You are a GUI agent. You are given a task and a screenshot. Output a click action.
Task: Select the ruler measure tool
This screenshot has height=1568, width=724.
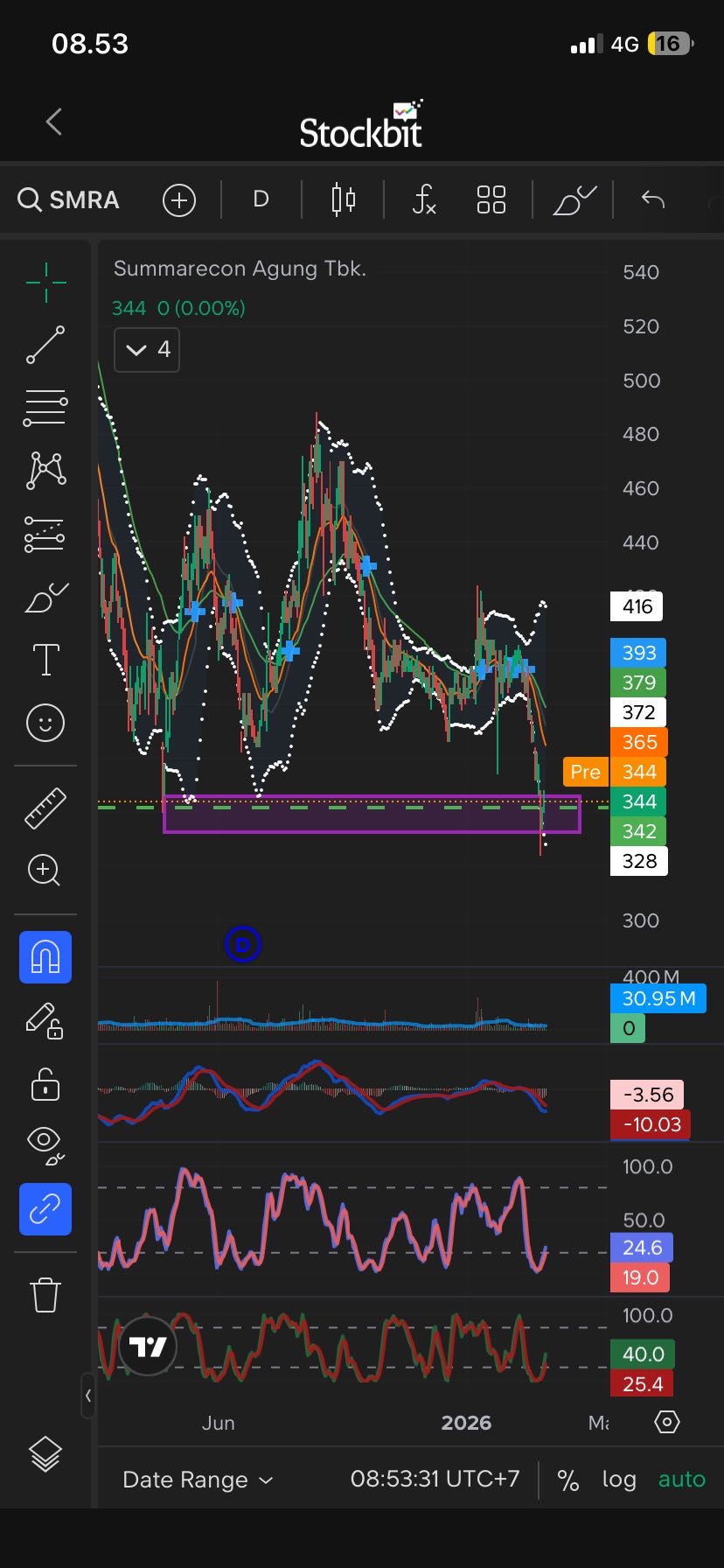pyautogui.click(x=45, y=808)
